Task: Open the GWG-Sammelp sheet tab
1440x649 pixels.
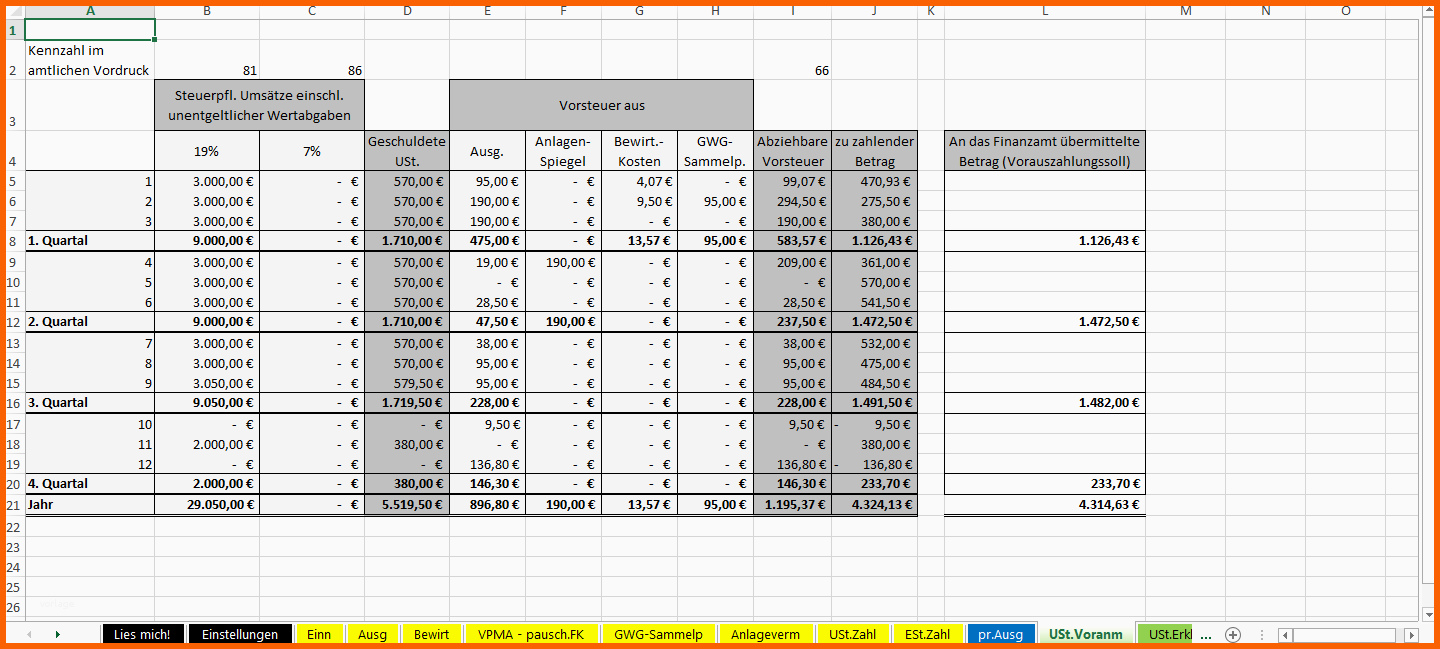Action: point(658,634)
